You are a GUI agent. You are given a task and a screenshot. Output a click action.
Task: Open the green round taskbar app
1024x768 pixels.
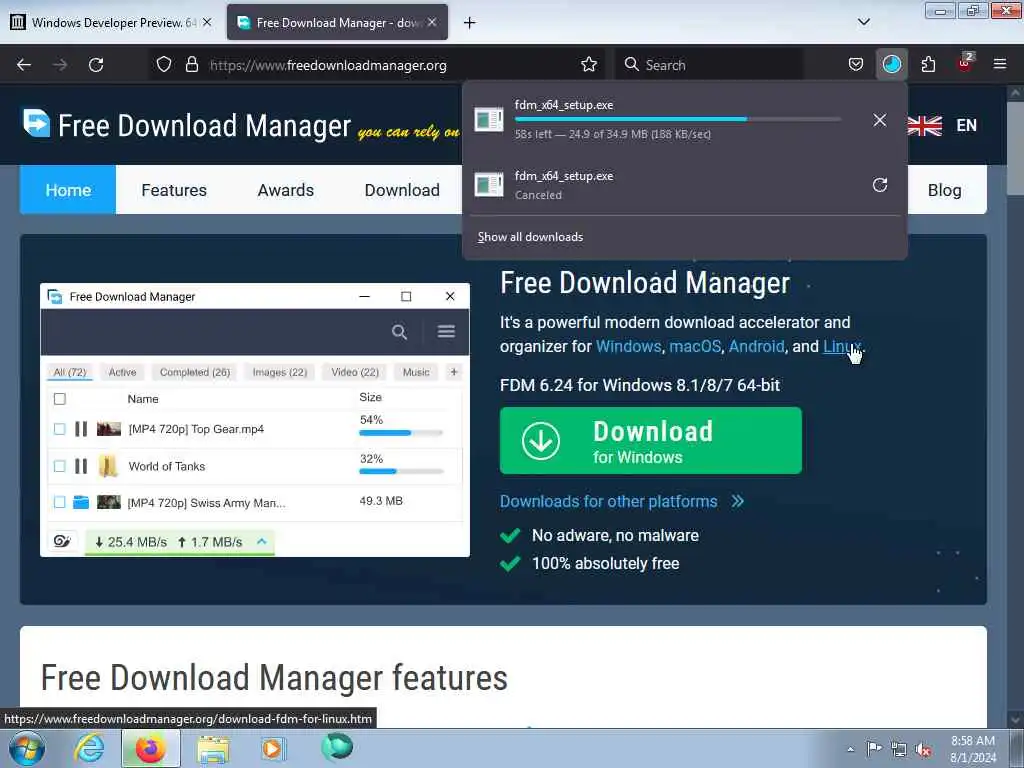[x=337, y=747]
